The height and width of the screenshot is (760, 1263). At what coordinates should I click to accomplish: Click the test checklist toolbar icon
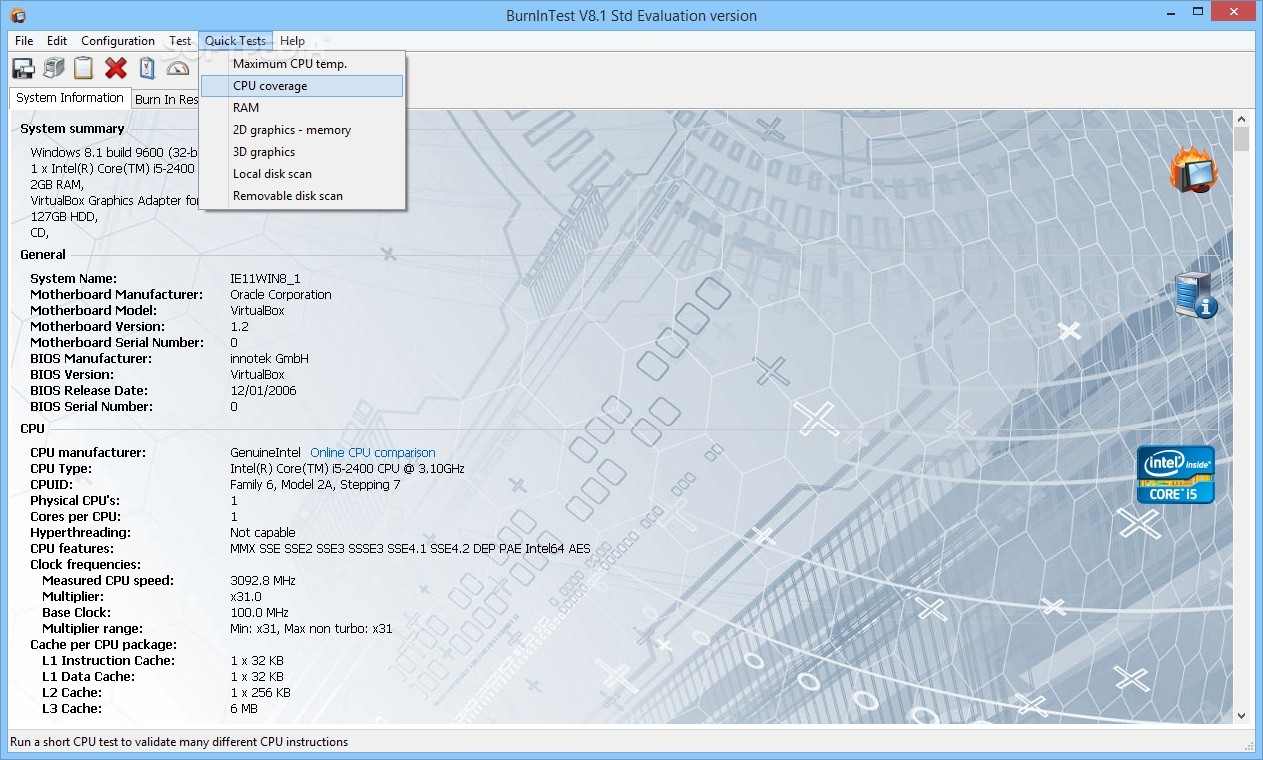point(147,68)
